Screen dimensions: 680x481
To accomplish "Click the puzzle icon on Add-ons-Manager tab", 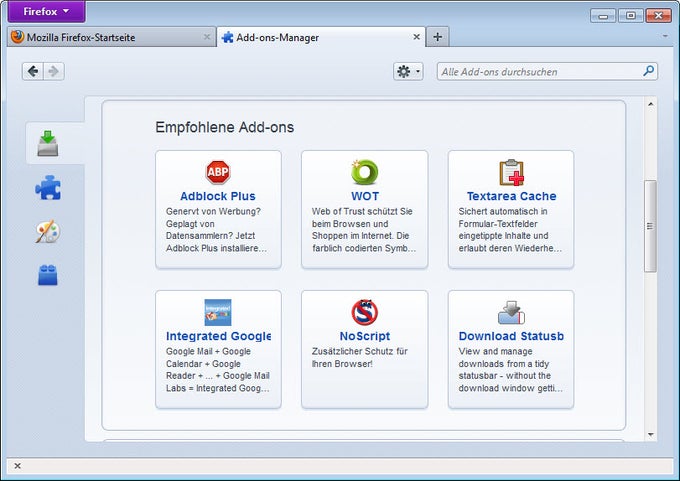I will (x=227, y=37).
